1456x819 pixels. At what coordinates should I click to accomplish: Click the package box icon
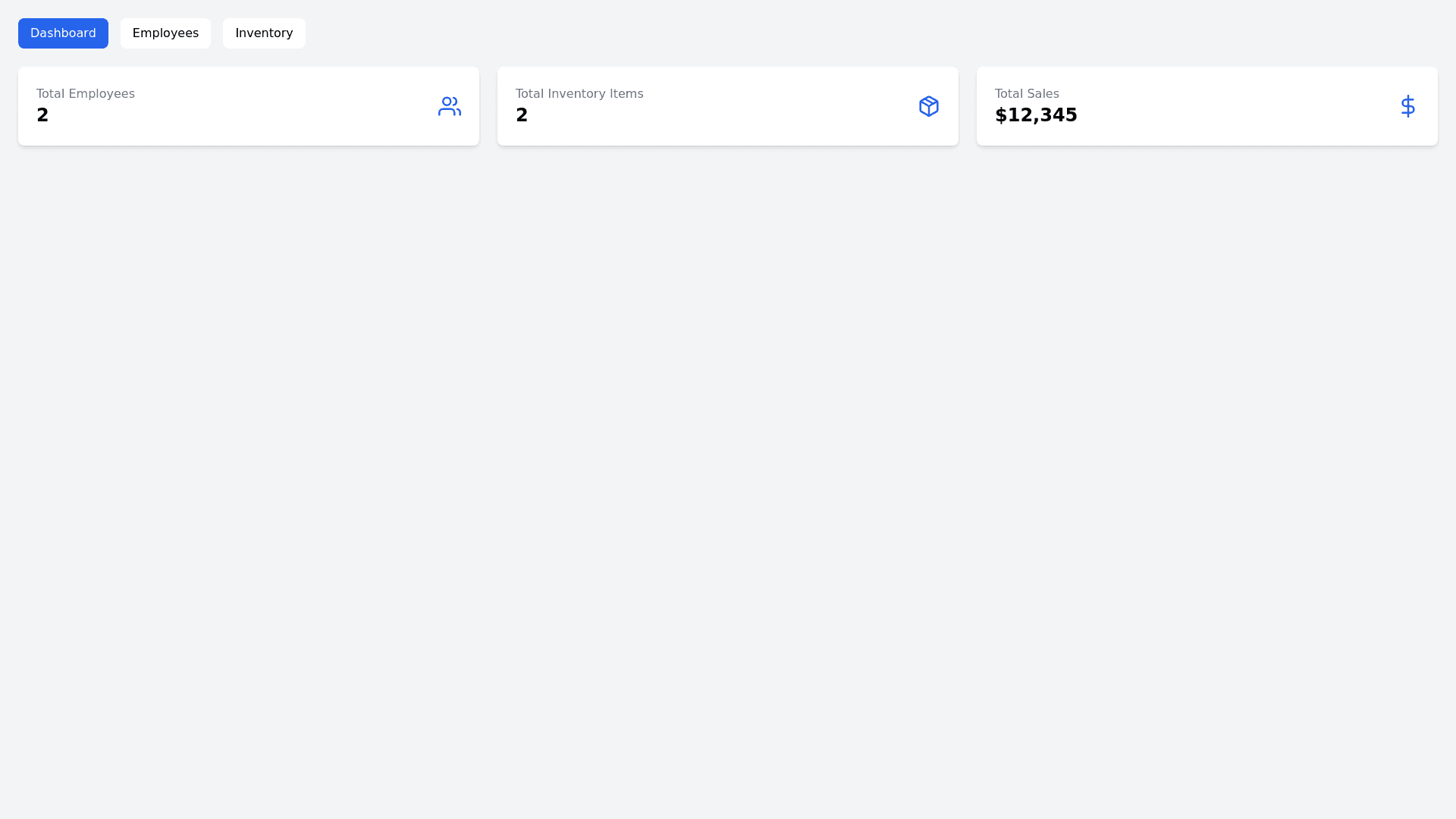point(928,106)
